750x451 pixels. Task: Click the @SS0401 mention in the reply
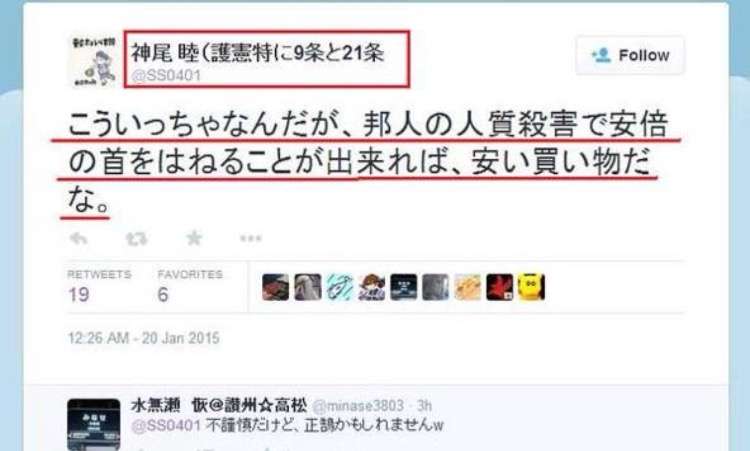(x=166, y=425)
